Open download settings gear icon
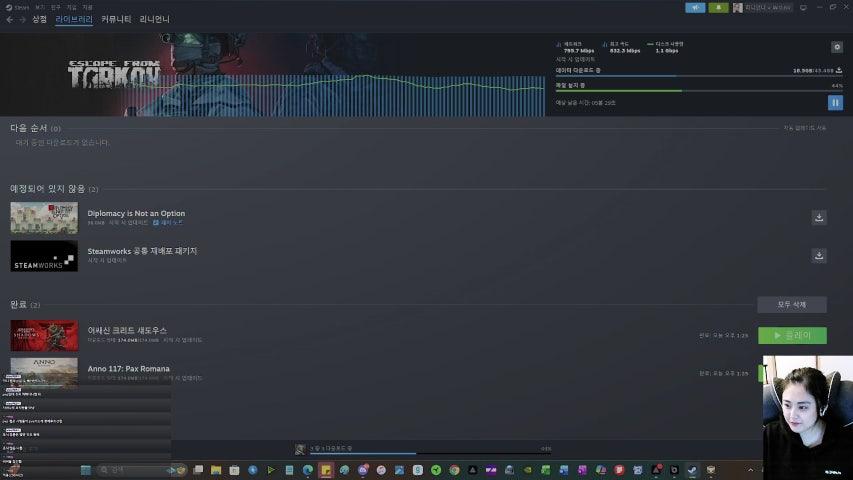Image resolution: width=853 pixels, height=480 pixels. [837, 47]
